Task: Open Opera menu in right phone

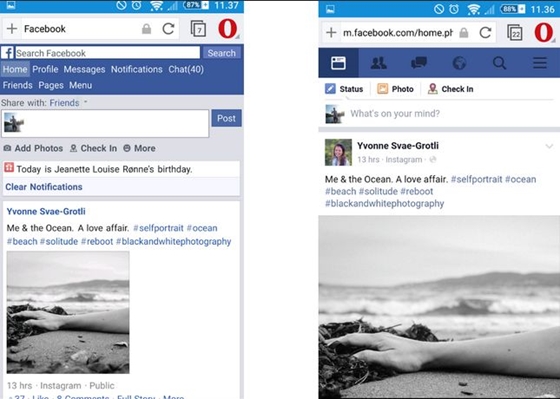Action: coord(544,33)
